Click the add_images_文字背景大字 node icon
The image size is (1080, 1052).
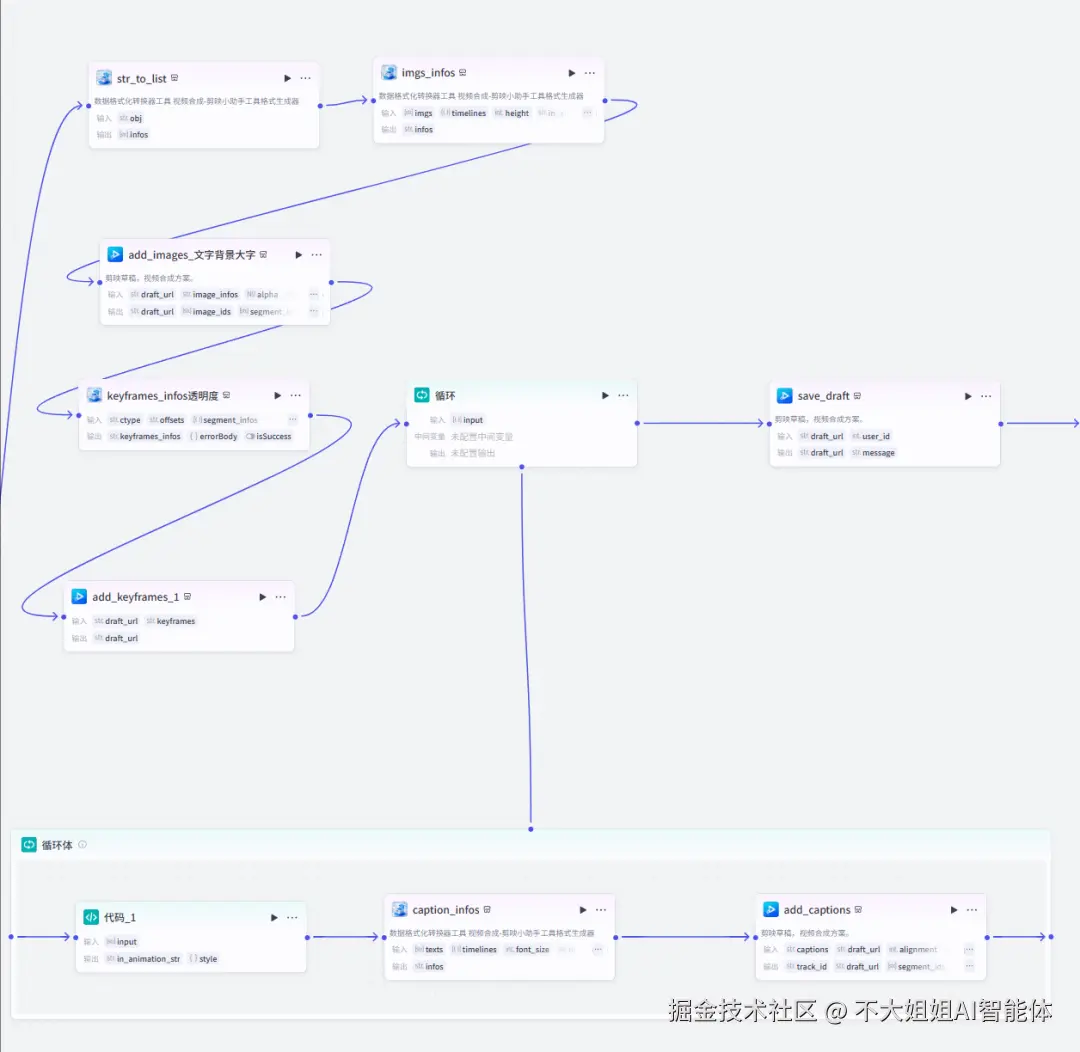[x=115, y=254]
